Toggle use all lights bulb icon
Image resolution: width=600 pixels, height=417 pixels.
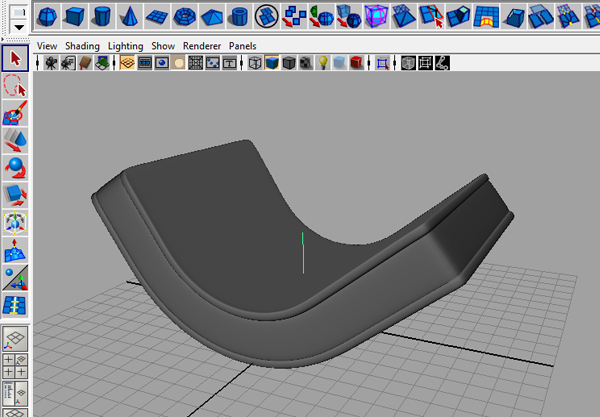tap(323, 63)
